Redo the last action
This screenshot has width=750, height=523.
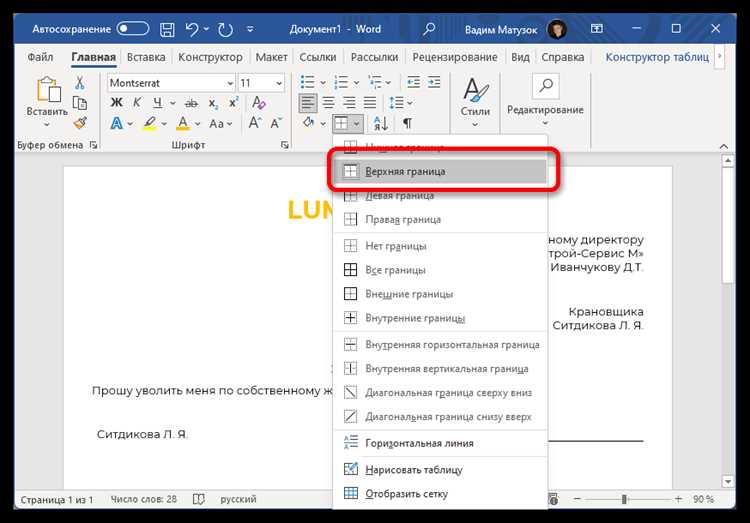225,29
